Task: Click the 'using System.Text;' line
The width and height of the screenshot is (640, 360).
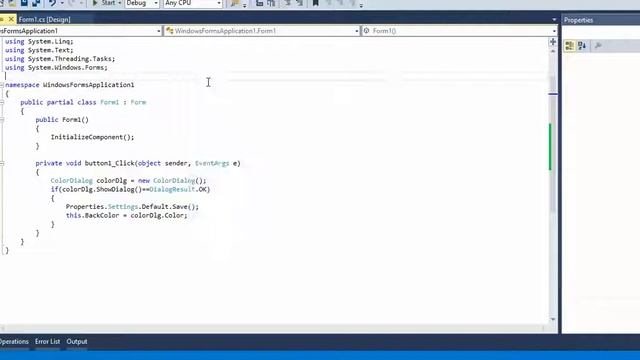Action: point(39,50)
